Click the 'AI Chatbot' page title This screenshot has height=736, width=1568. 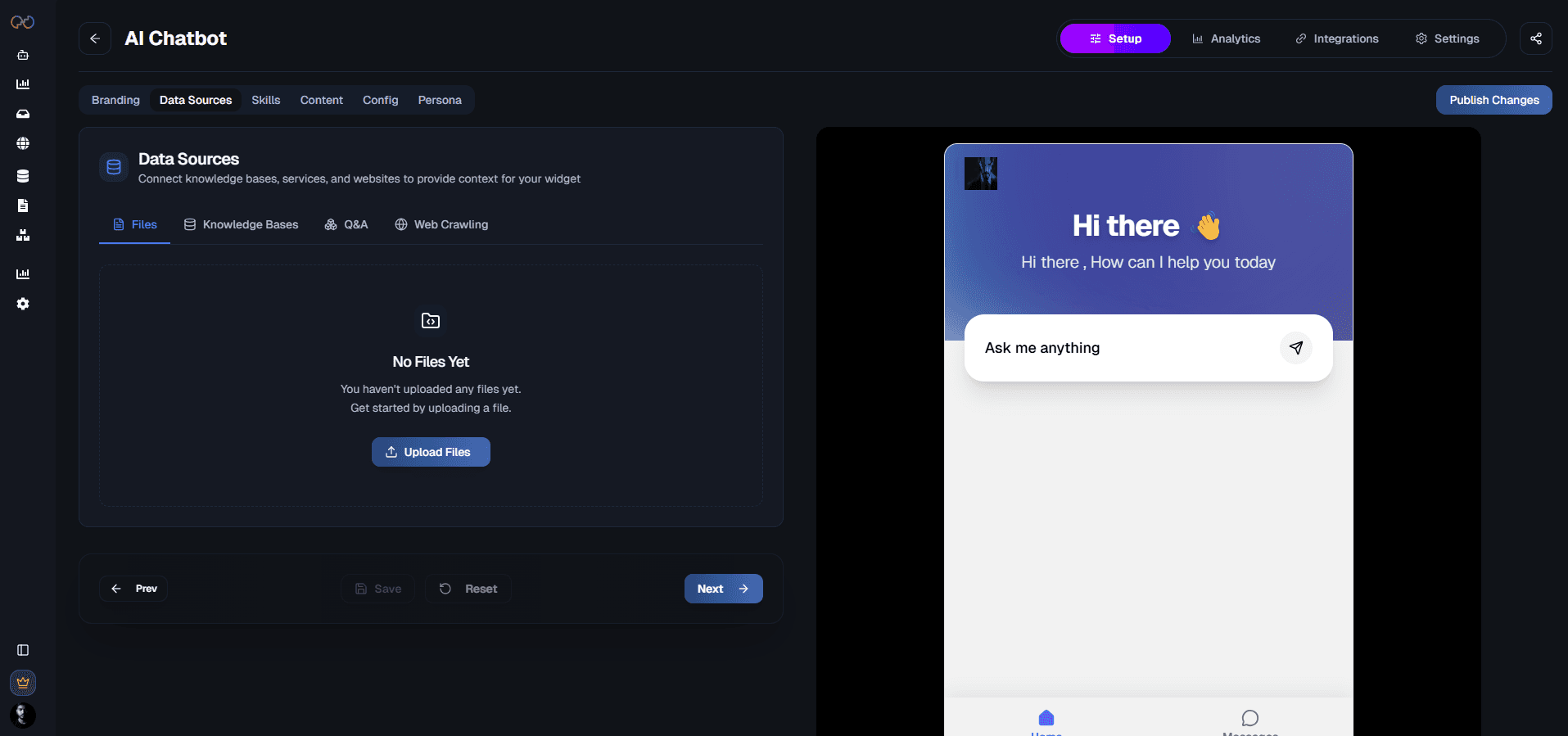coord(176,38)
